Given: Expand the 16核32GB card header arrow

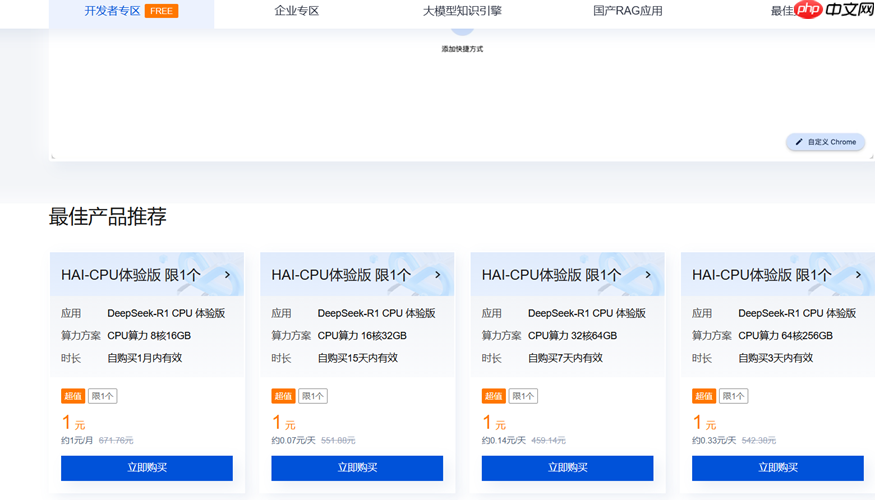Looking at the screenshot, I should coord(438,275).
